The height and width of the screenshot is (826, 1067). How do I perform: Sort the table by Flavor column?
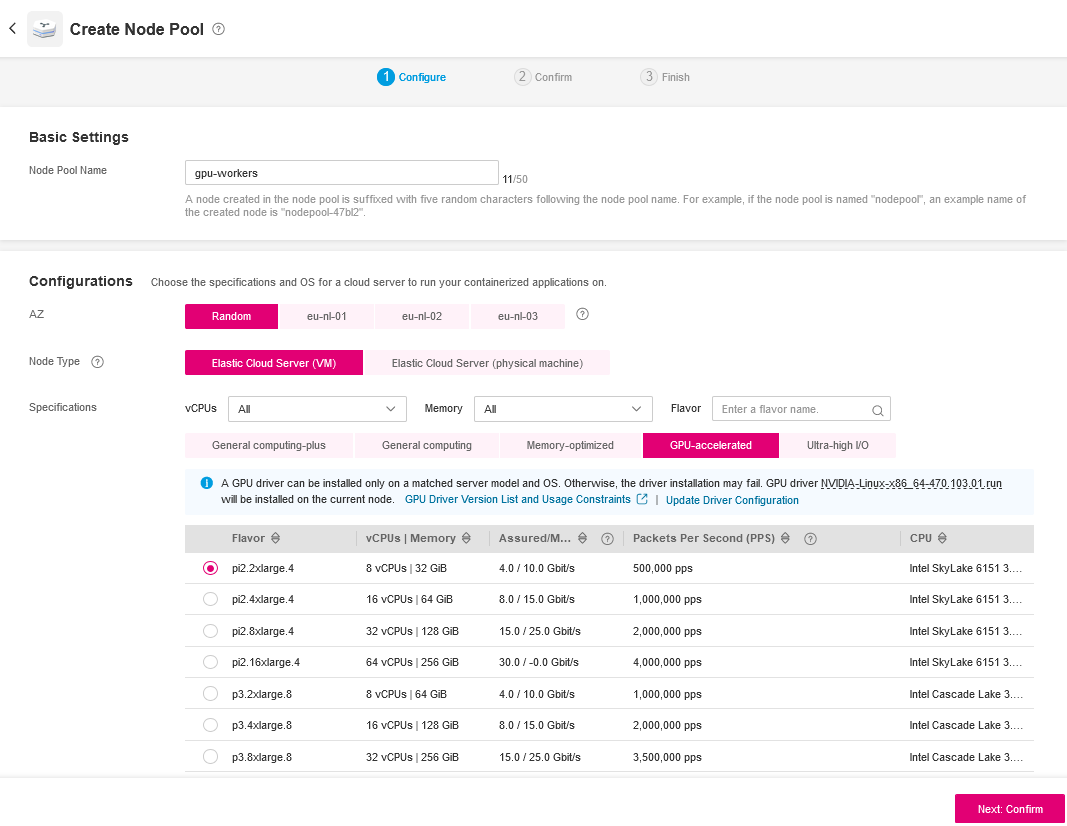[x=275, y=538]
